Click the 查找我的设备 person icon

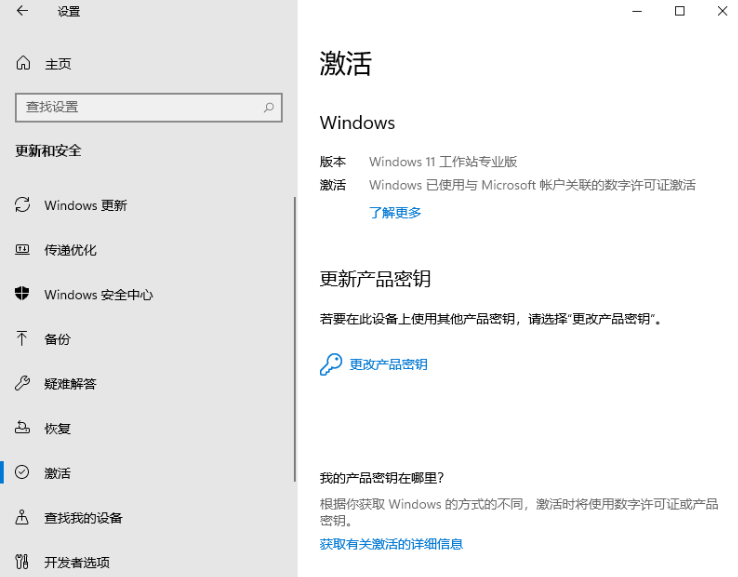pyautogui.click(x=22, y=517)
